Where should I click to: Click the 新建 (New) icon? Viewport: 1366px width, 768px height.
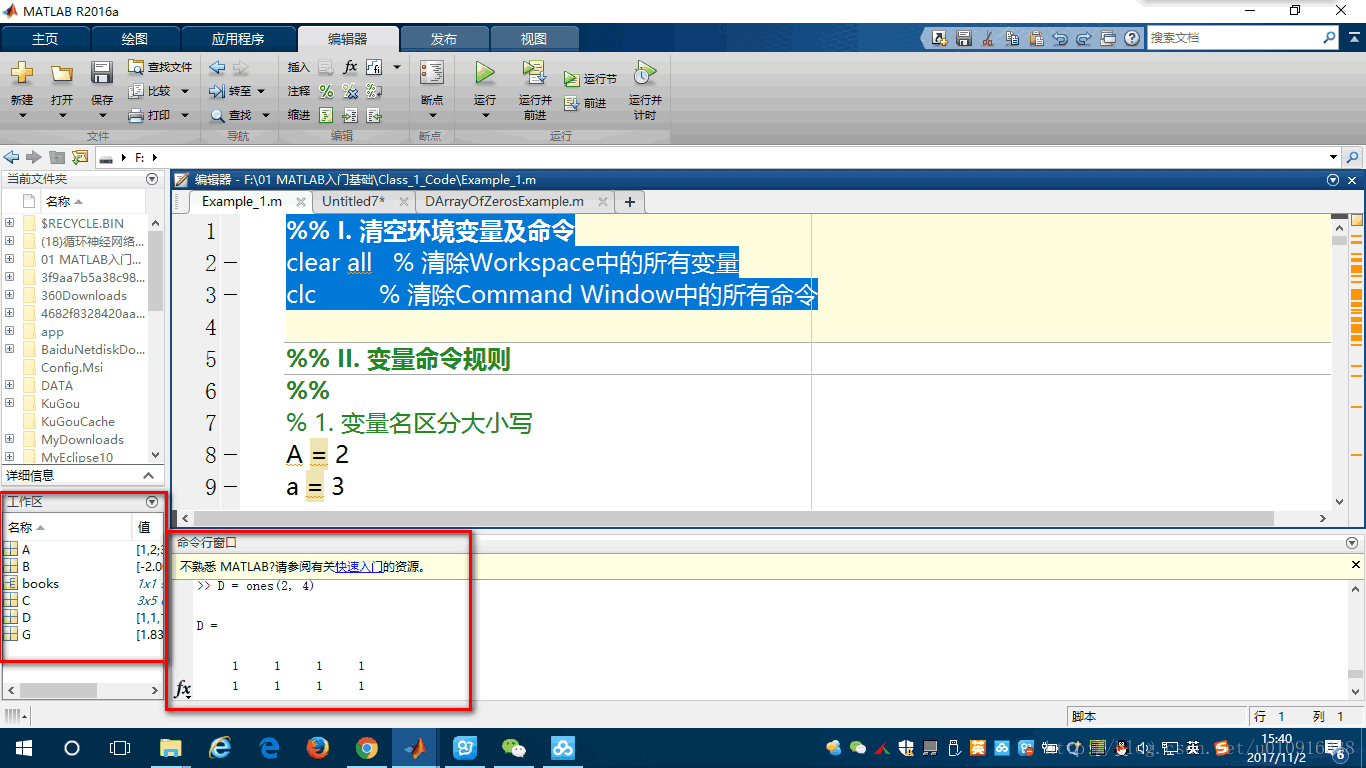coord(22,73)
